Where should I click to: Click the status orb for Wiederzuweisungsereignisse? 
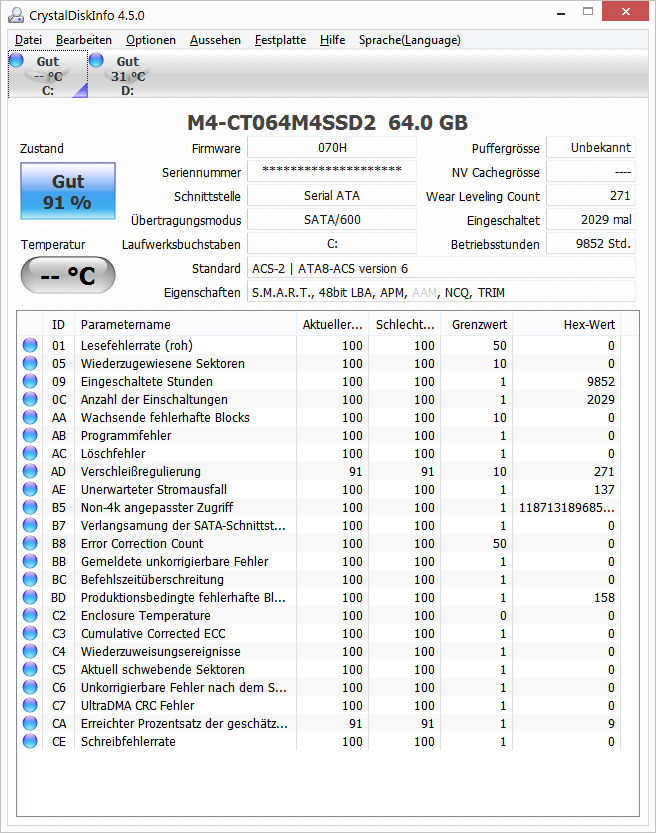click(30, 651)
